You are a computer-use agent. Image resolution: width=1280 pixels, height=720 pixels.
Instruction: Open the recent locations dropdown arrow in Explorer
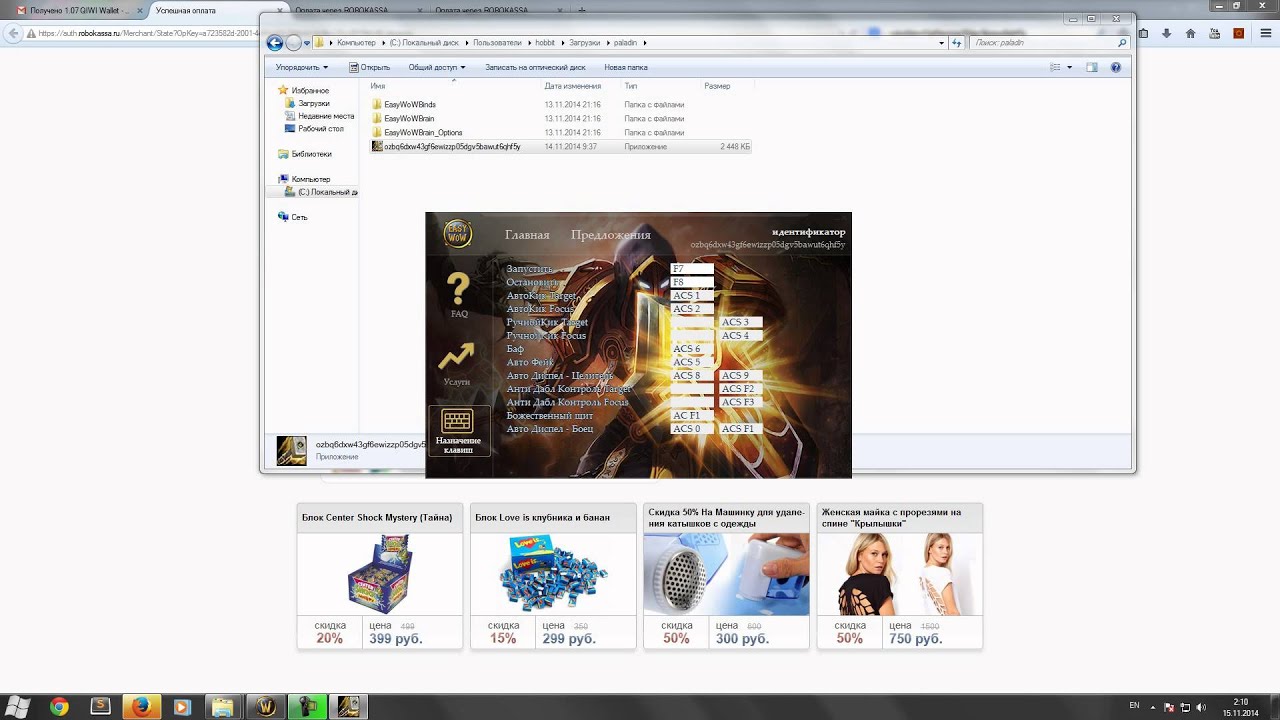[307, 43]
